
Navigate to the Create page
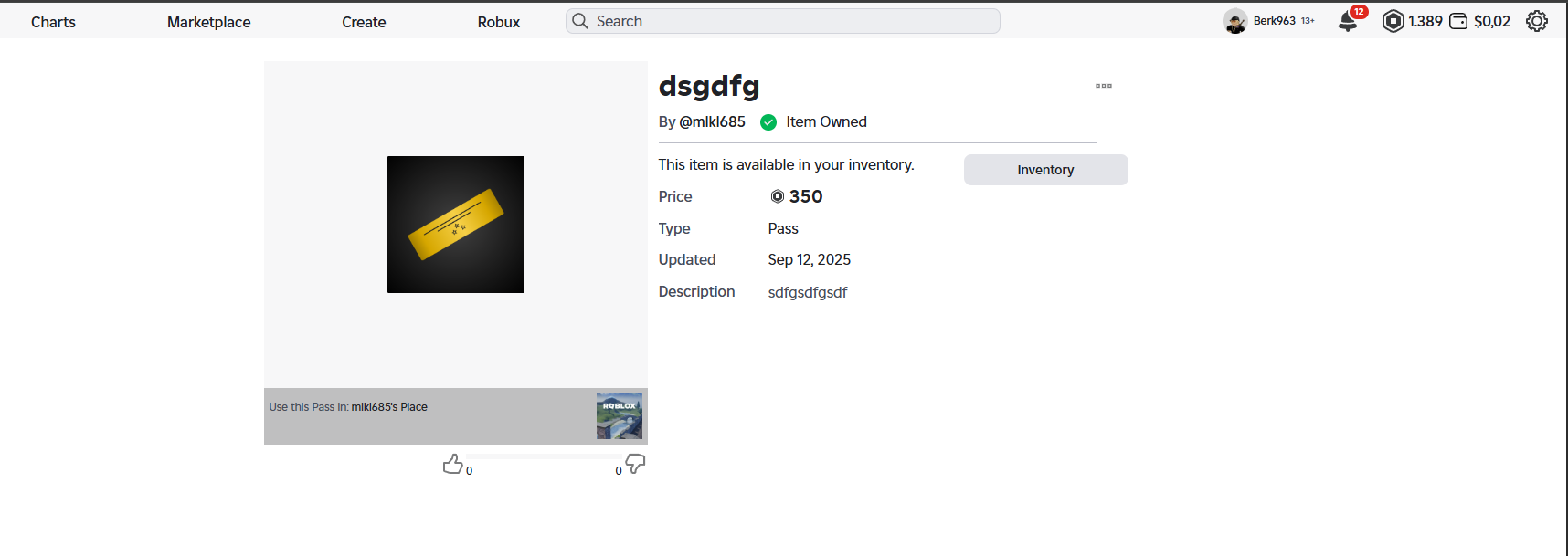364,22
